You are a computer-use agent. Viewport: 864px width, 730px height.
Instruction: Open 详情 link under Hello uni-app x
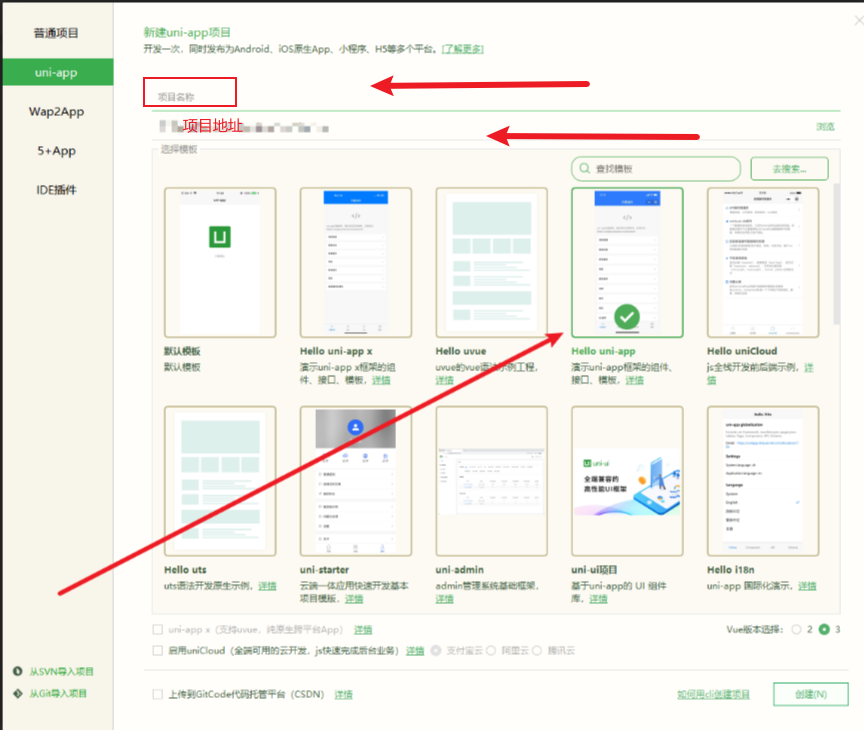(x=381, y=380)
